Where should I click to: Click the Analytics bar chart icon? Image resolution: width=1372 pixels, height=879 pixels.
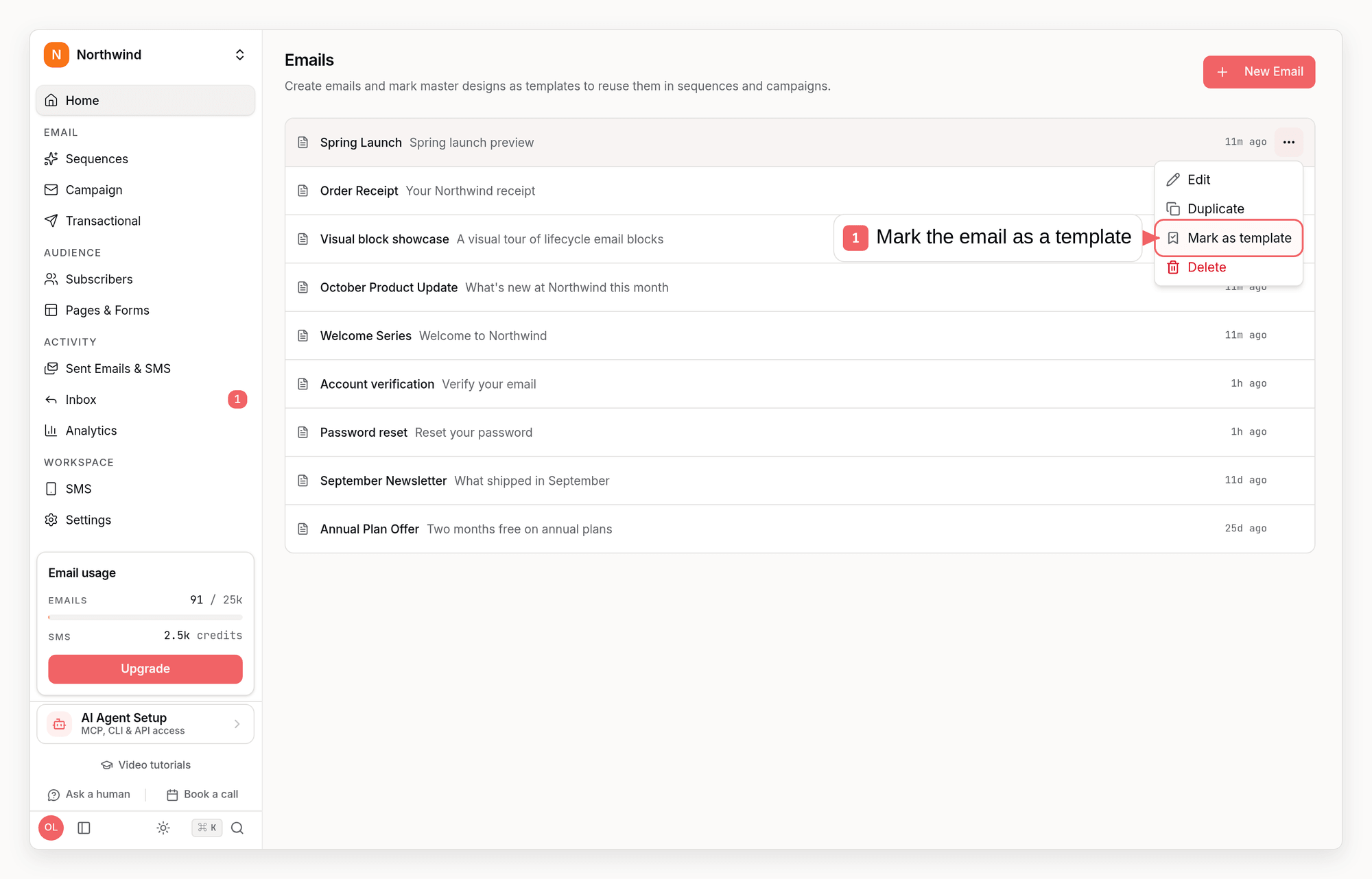(51, 431)
